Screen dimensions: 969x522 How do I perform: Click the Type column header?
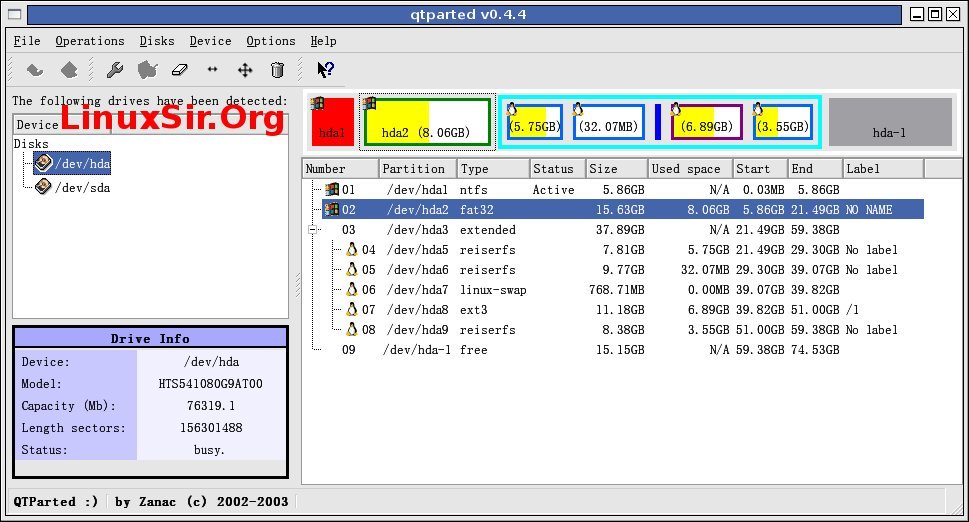493,169
